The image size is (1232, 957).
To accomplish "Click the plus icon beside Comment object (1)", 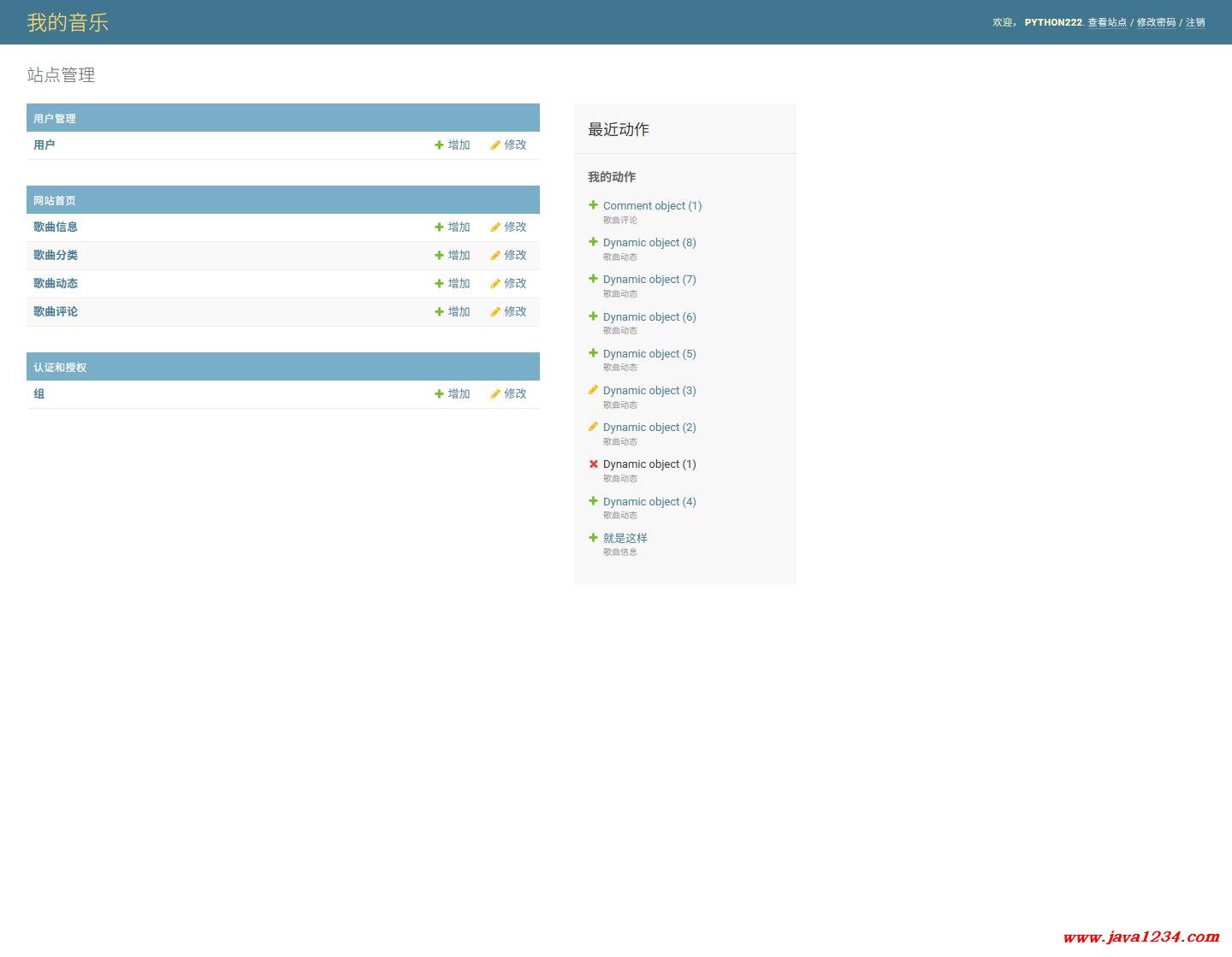I will 593,205.
